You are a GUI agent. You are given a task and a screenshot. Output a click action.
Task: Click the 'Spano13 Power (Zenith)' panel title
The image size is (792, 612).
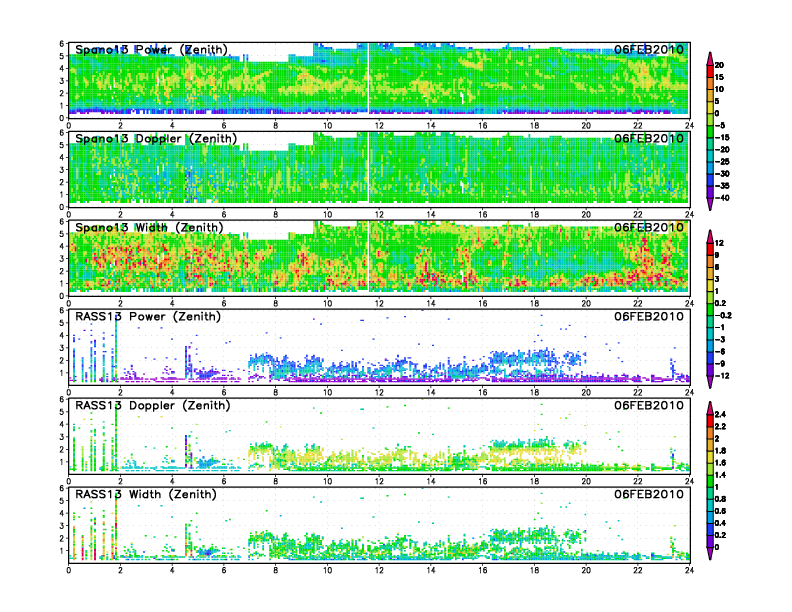[151, 50]
